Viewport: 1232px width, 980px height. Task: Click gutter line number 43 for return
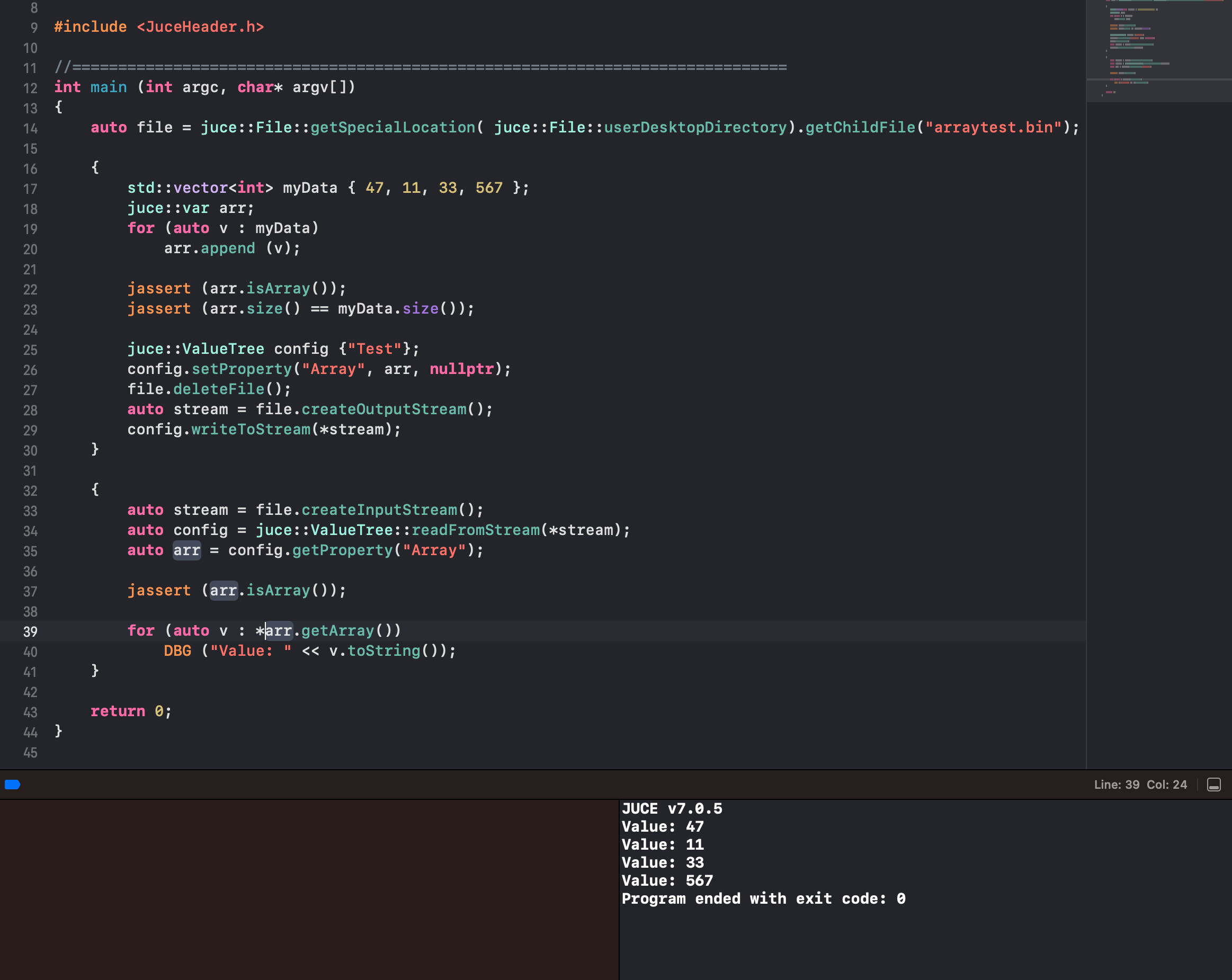[30, 712]
